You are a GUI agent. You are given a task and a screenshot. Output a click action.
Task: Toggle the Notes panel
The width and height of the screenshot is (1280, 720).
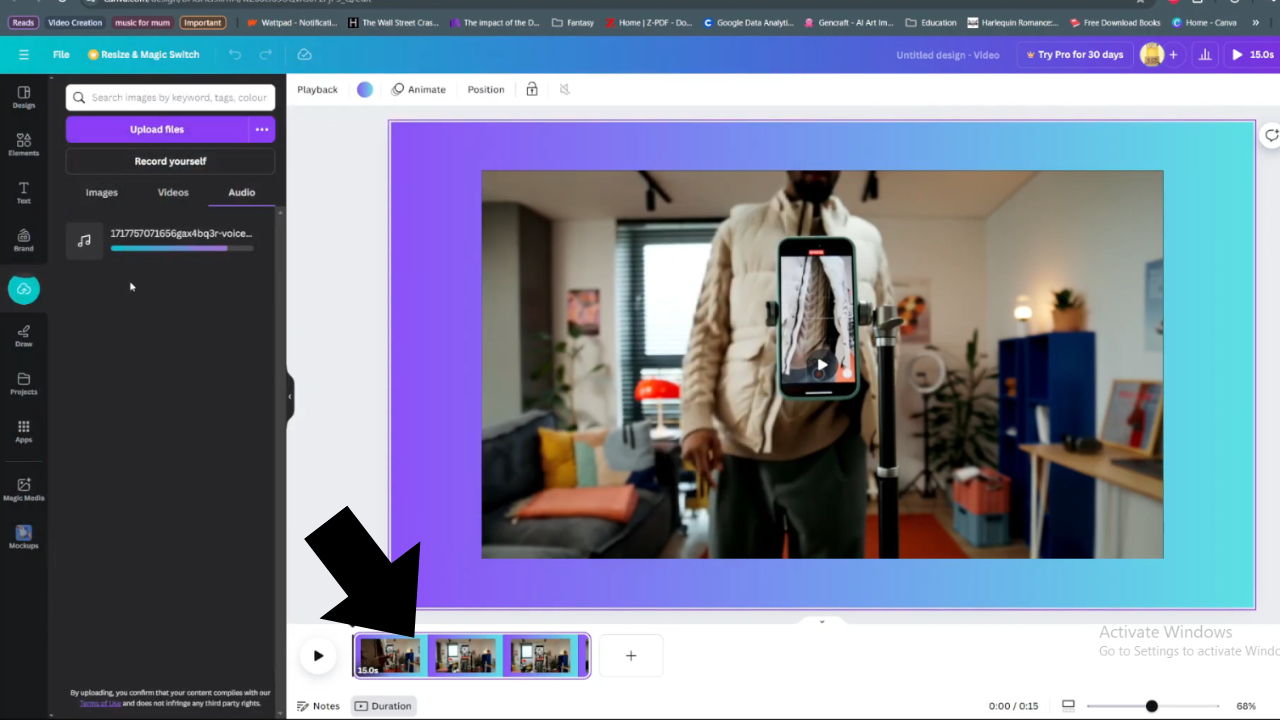(319, 706)
